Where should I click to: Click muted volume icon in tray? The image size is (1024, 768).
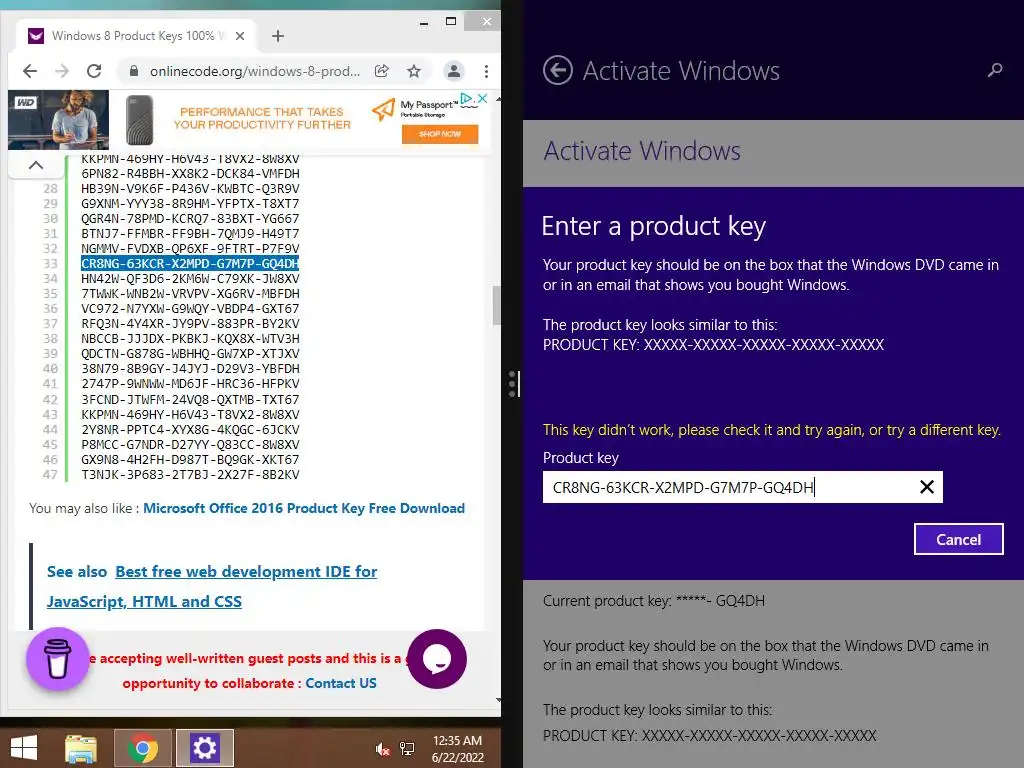point(383,749)
